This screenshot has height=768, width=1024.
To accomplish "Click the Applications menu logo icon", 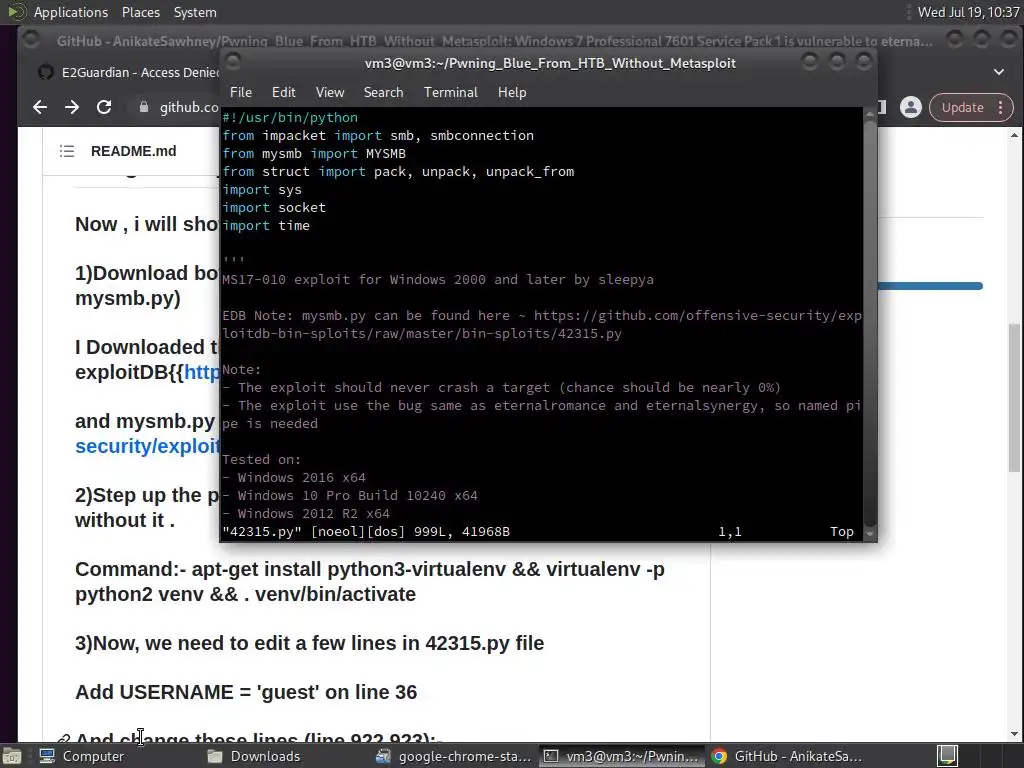I will [16, 12].
